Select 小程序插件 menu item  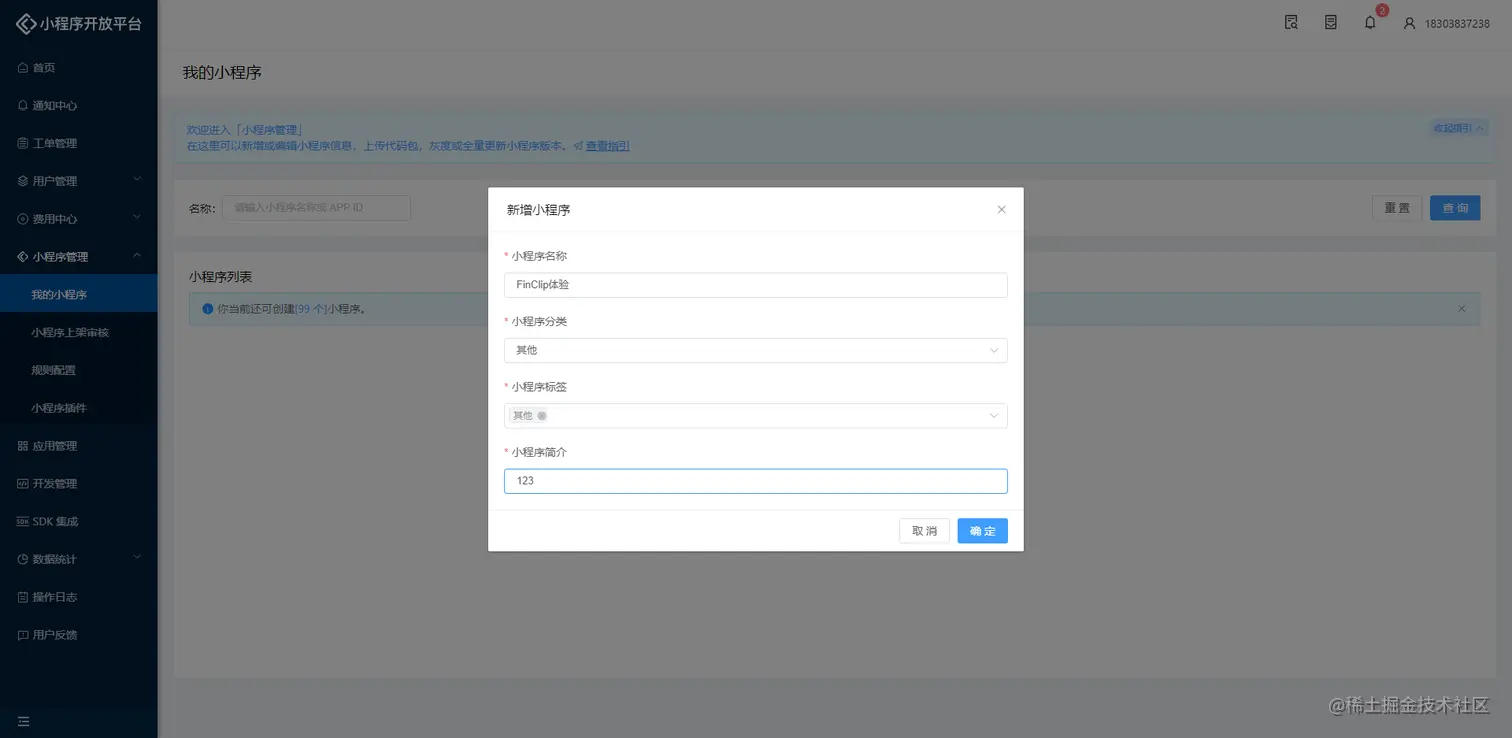pos(79,408)
